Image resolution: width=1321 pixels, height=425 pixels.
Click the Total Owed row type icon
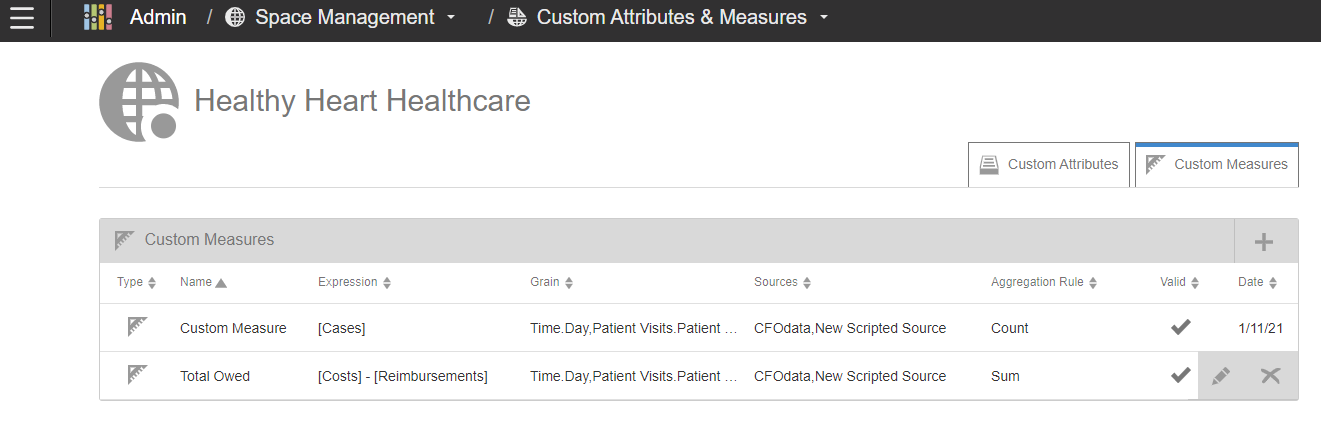tap(137, 375)
